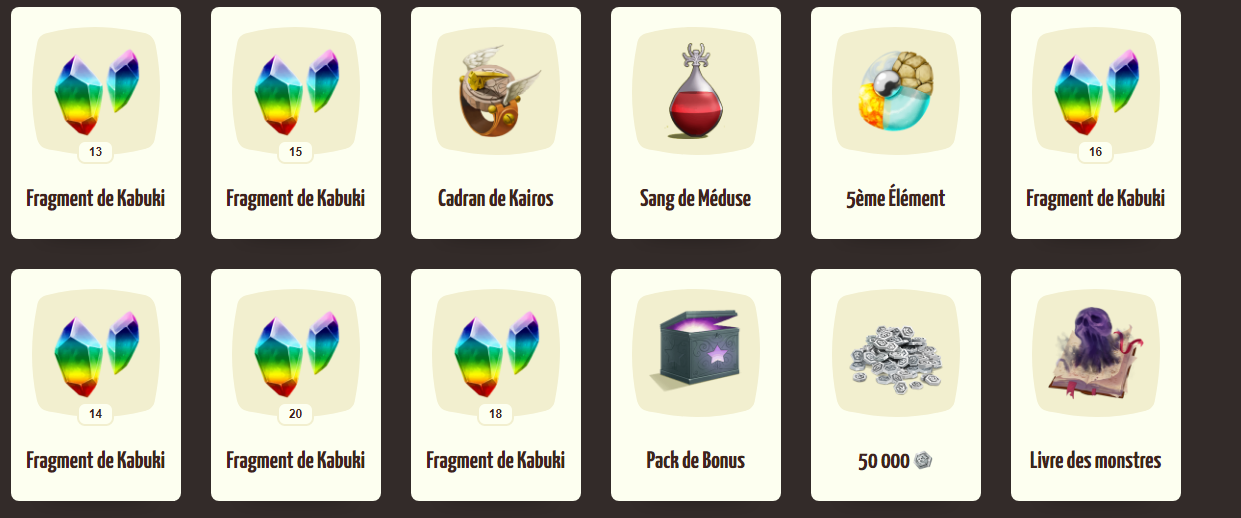The width and height of the screenshot is (1241, 518).
Task: Click the 5ème Élément text label
Action: pyautogui.click(x=896, y=198)
